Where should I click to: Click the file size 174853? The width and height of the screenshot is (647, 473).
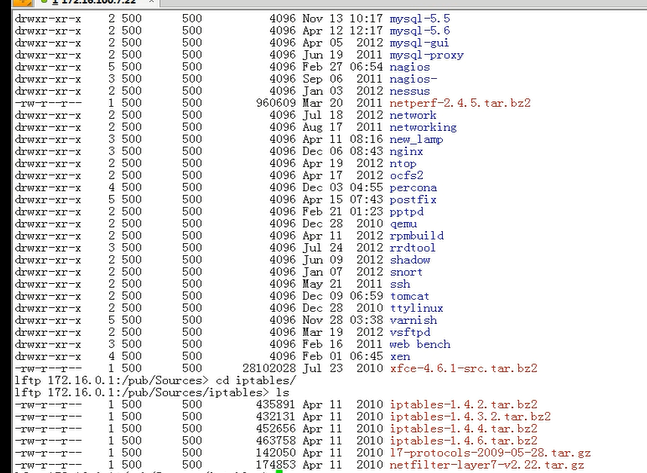(276, 464)
